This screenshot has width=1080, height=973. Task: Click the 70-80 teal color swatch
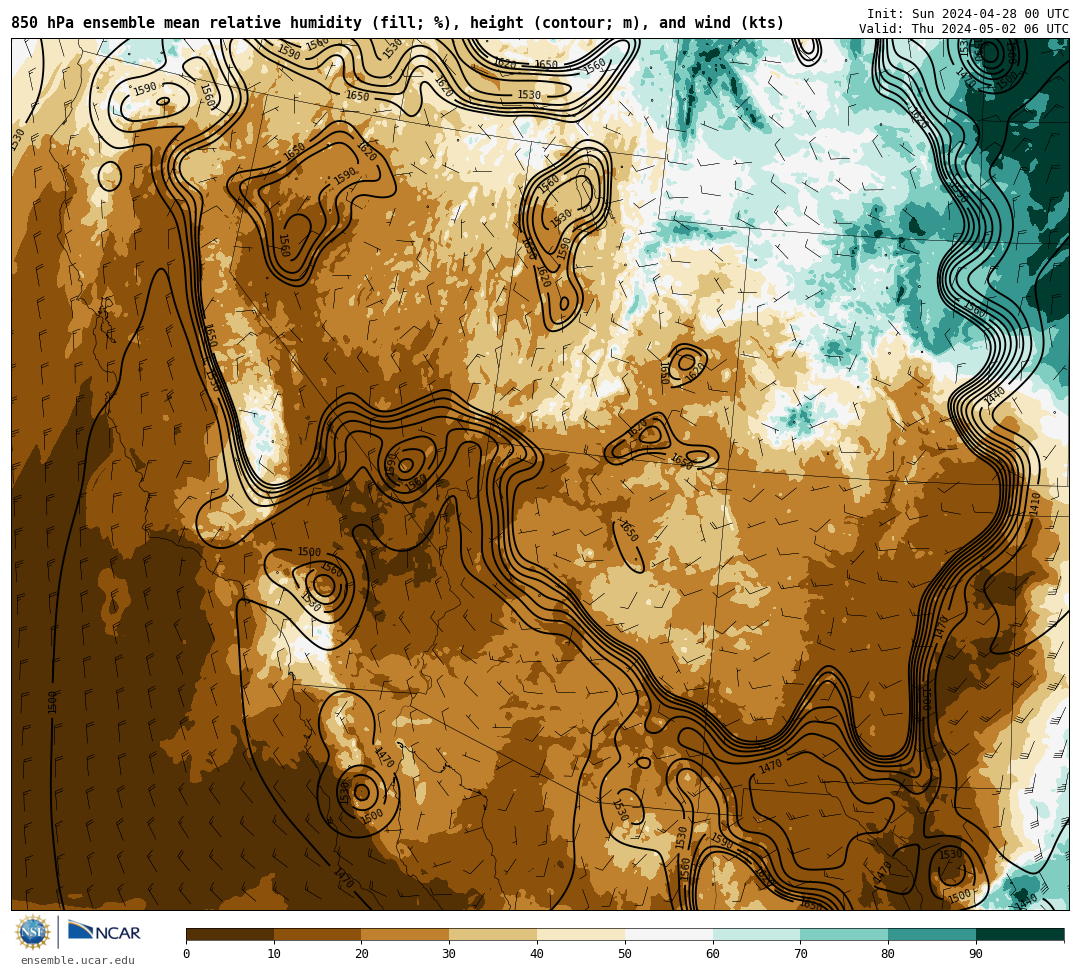click(x=844, y=934)
